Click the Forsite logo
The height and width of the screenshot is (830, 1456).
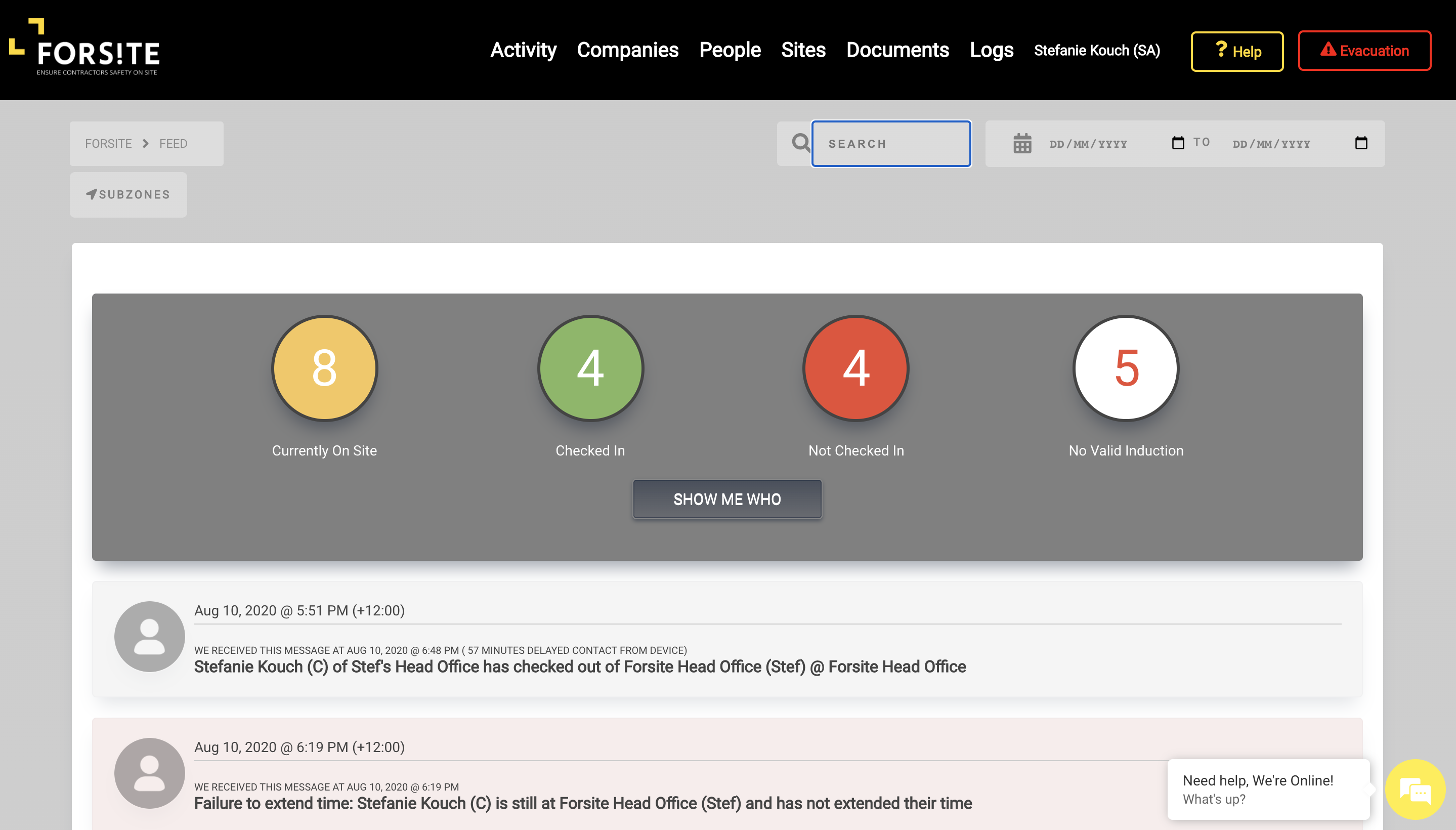(x=84, y=48)
